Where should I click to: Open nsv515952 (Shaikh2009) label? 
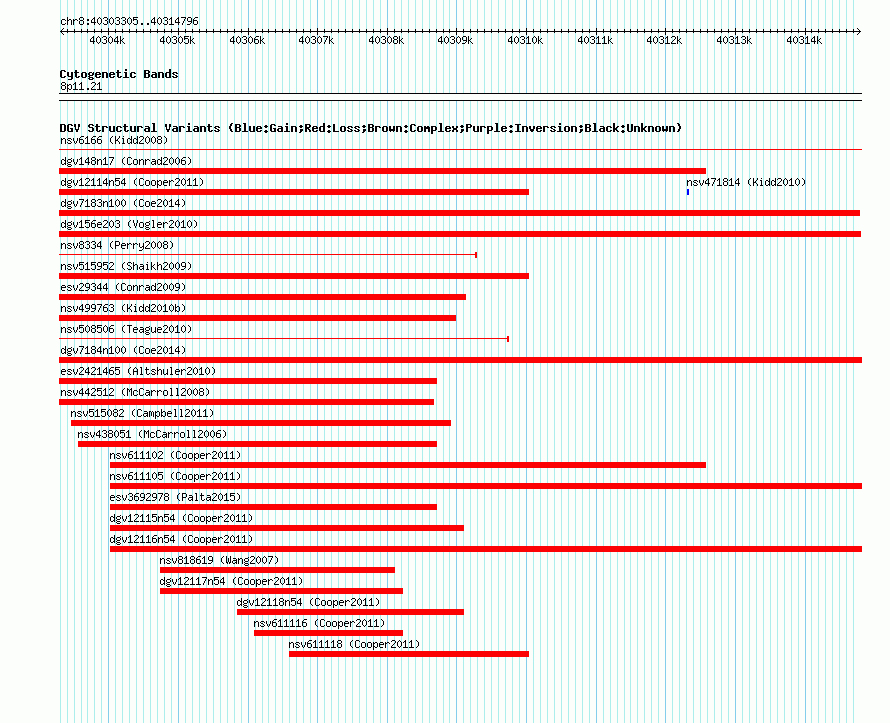(x=126, y=266)
